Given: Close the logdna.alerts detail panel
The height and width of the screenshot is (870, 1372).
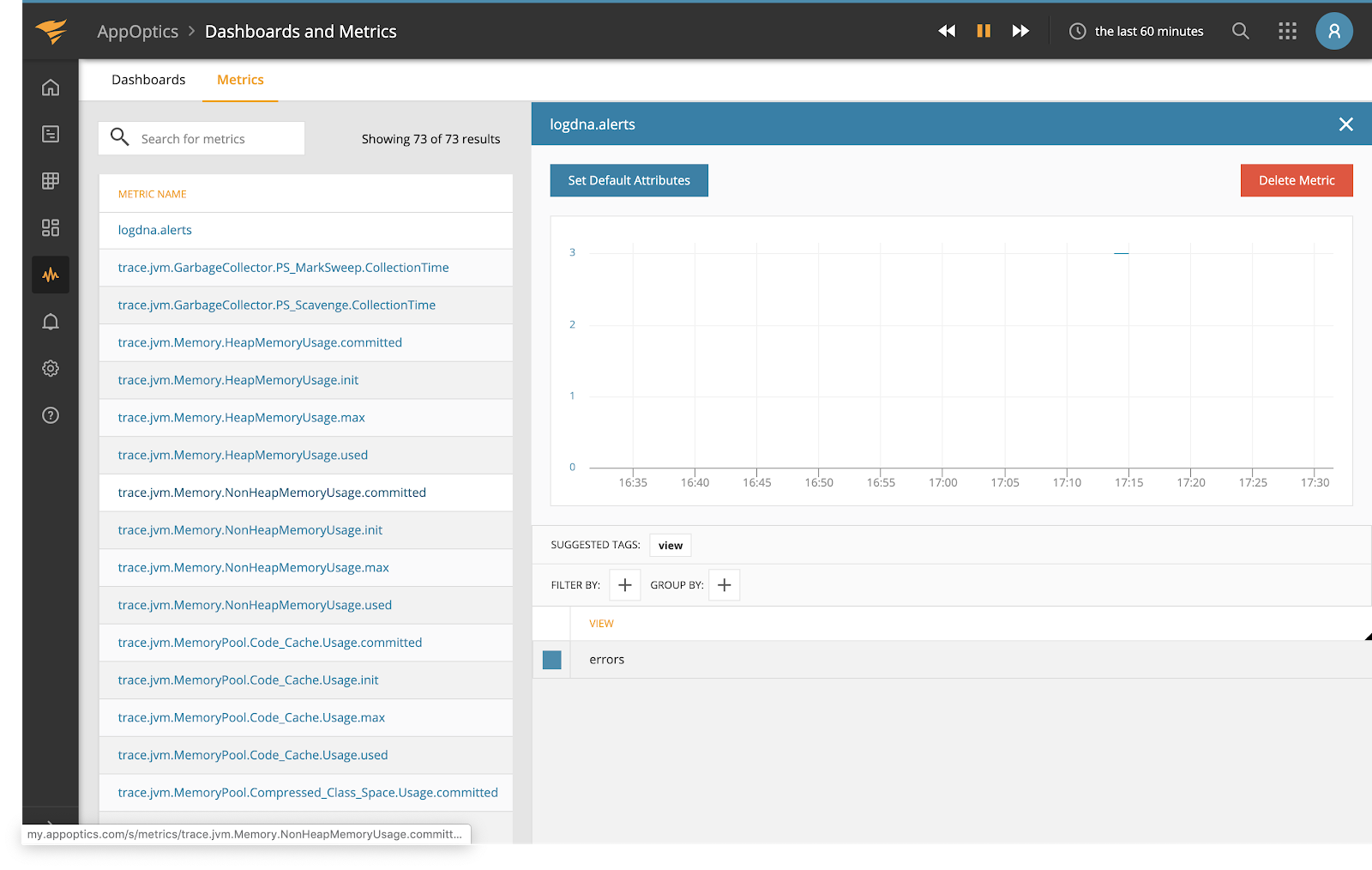Looking at the screenshot, I should pos(1346,124).
